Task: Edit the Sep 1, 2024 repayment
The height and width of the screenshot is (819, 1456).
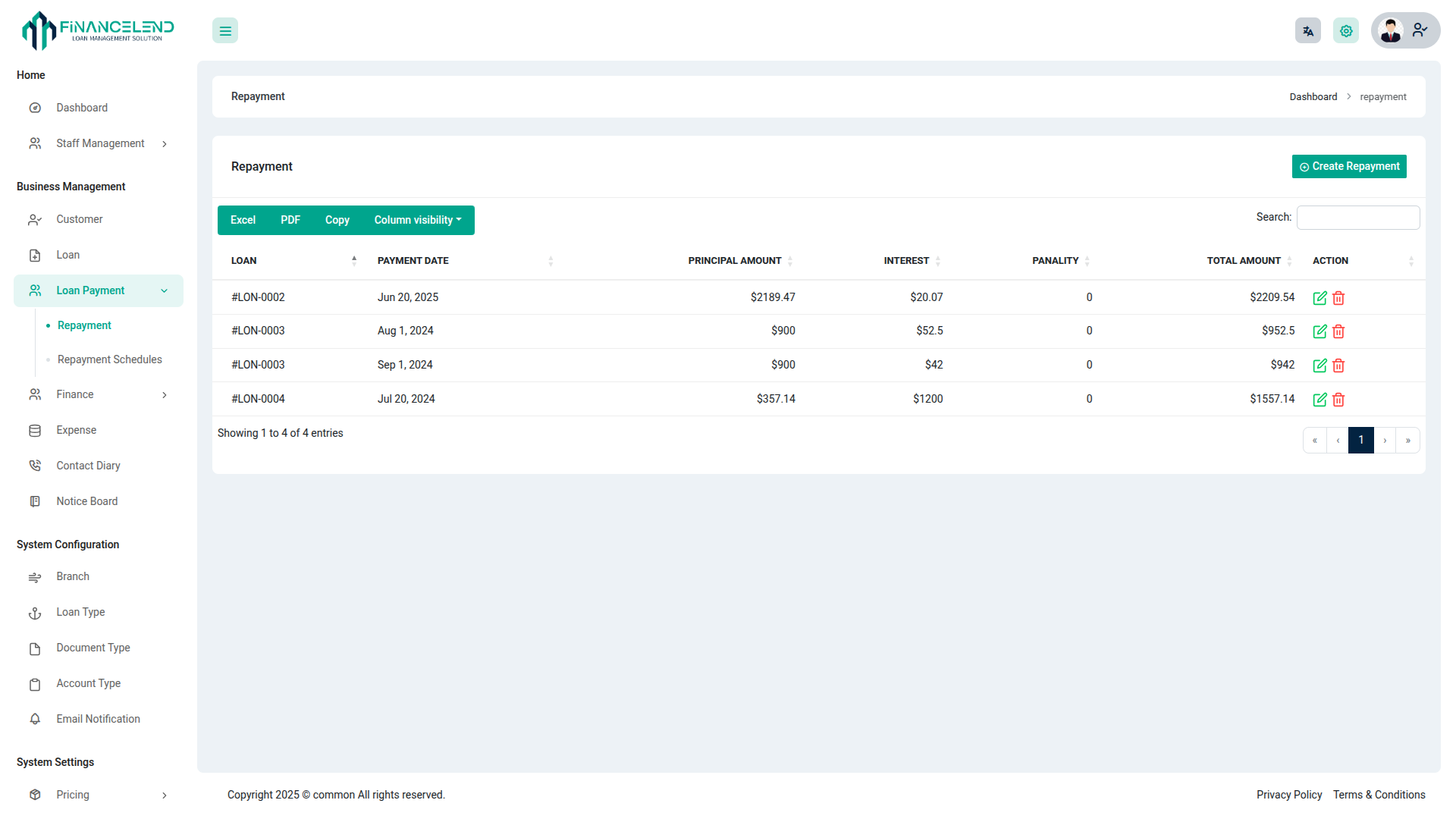Action: click(1319, 366)
